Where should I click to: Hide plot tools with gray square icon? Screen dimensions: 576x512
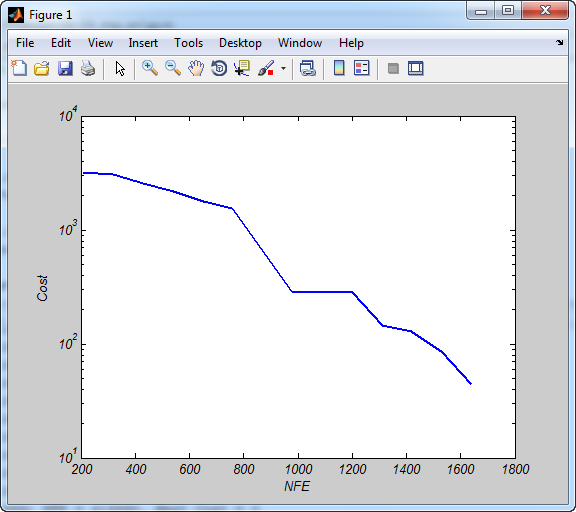[393, 68]
